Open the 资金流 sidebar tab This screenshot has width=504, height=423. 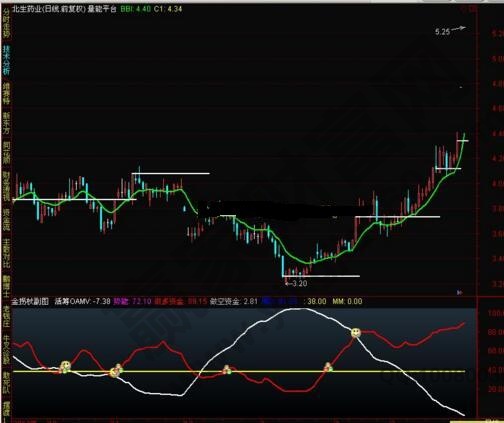coord(6,220)
